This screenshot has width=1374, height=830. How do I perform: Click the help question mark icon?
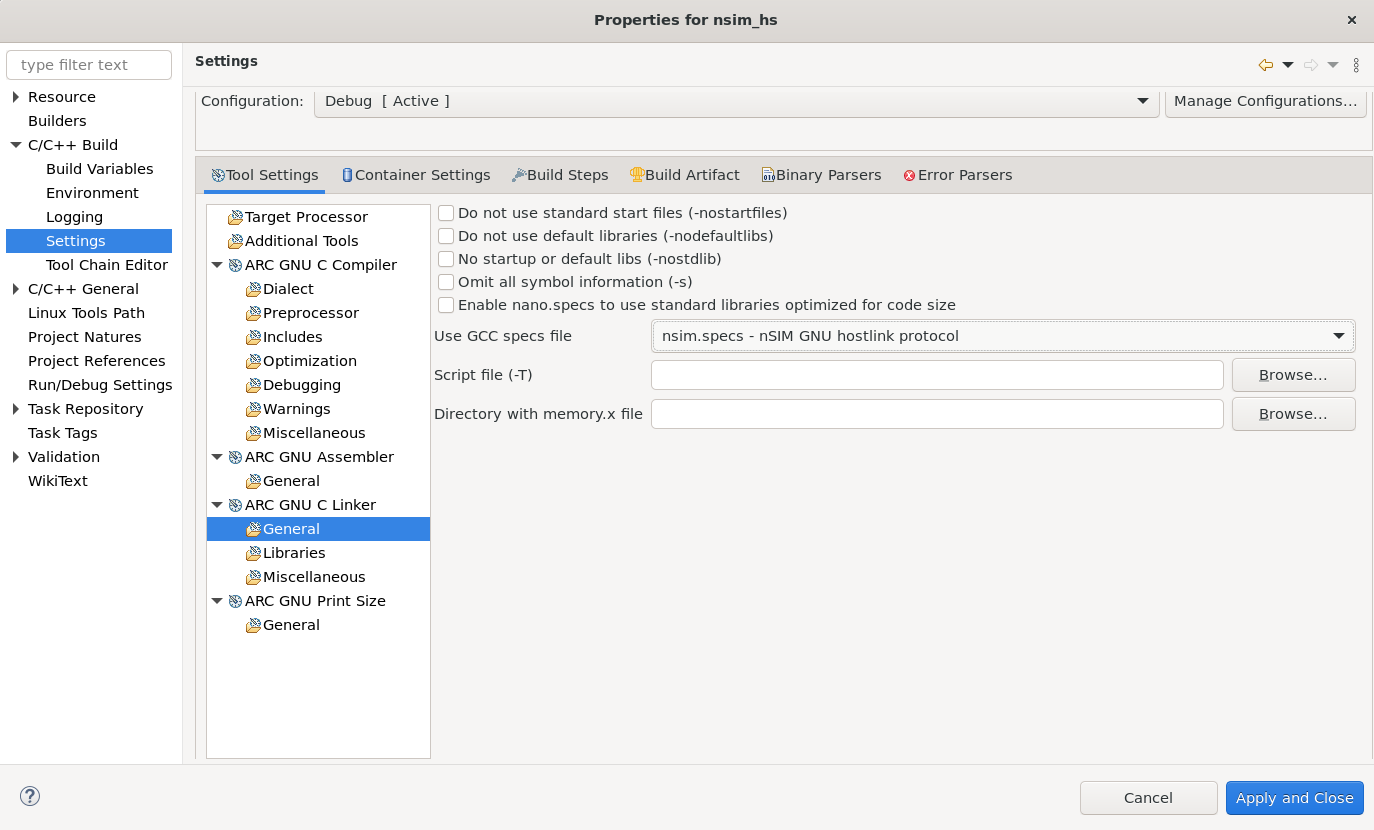30,796
